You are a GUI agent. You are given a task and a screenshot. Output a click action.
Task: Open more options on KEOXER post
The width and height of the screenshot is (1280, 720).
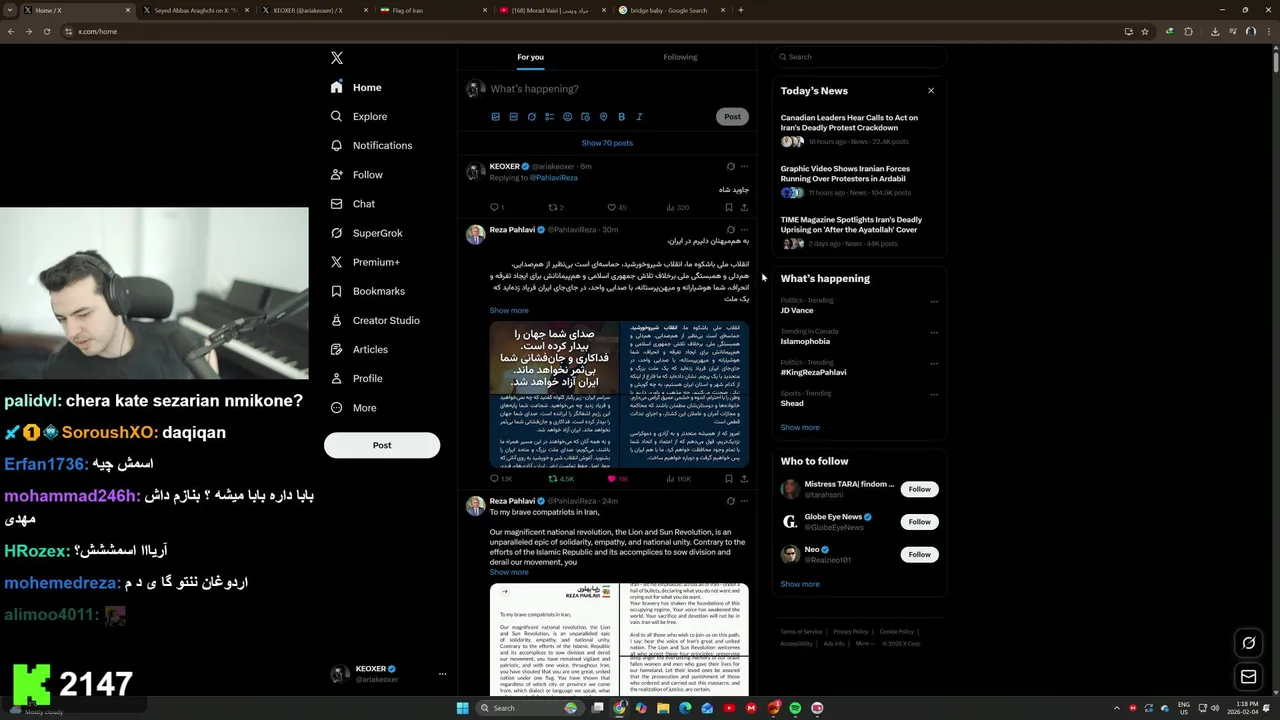[744, 167]
